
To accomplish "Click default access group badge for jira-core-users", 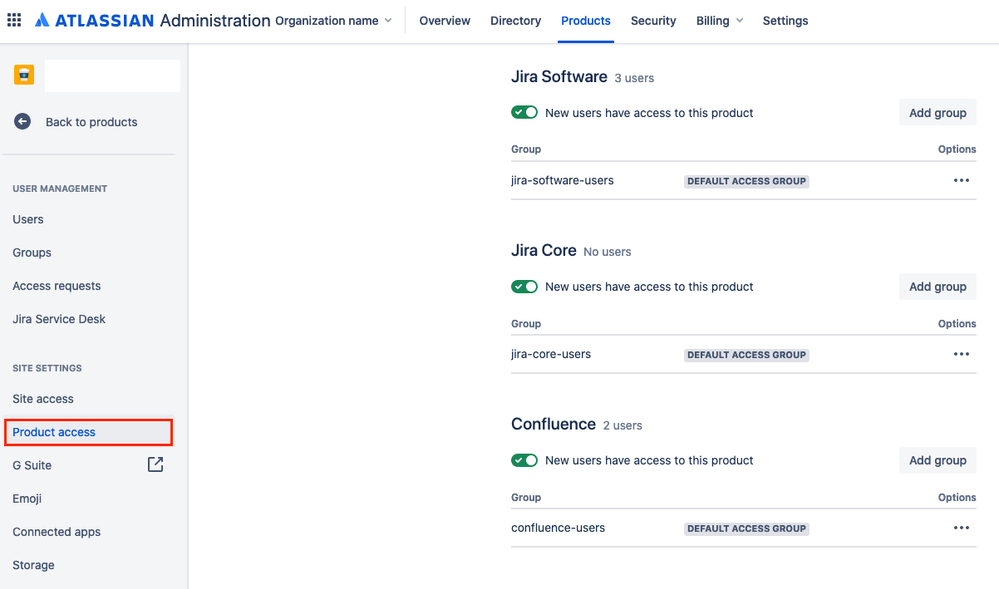I will 747,355.
